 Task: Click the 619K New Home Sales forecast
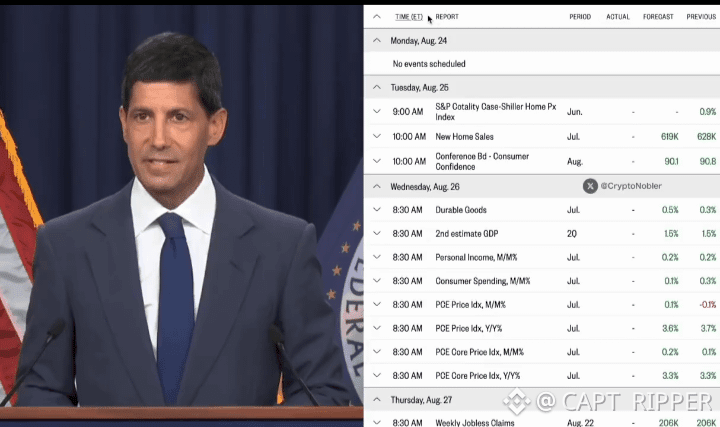click(x=669, y=136)
